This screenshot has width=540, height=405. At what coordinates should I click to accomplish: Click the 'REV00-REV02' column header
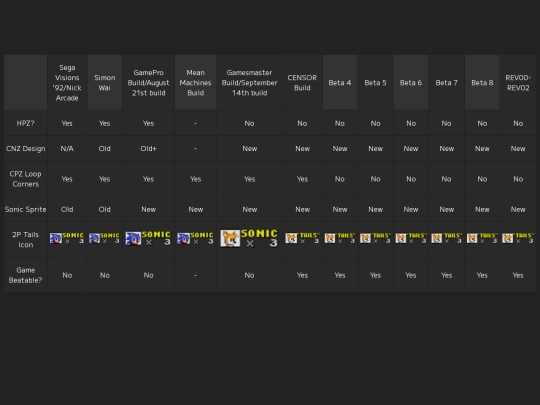coord(518,83)
